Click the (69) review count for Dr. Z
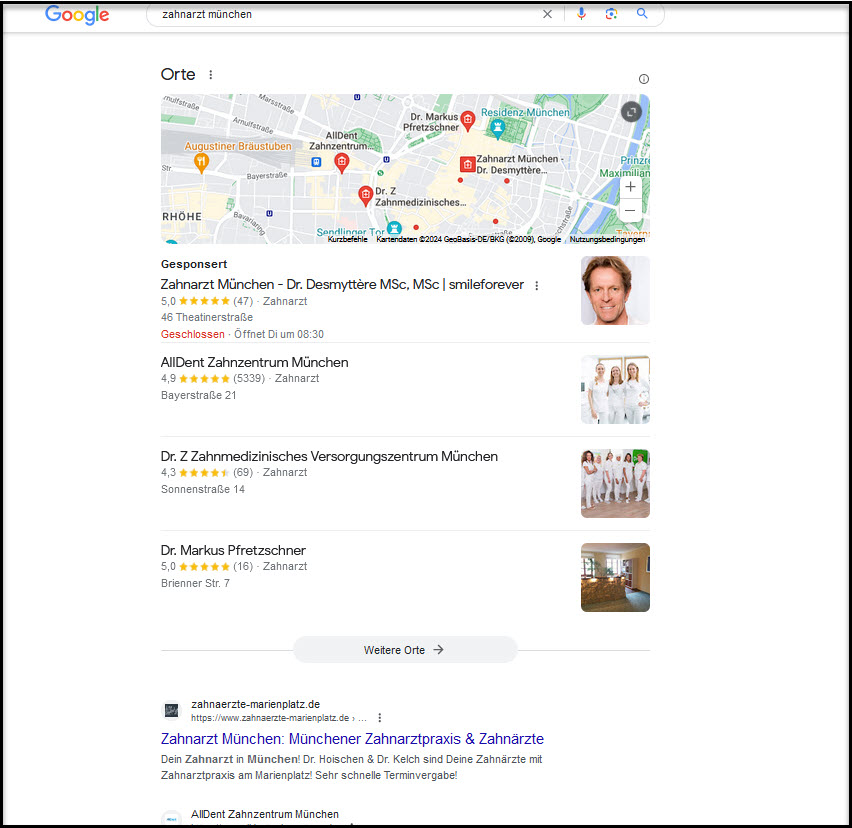The image size is (852, 828). click(x=243, y=473)
